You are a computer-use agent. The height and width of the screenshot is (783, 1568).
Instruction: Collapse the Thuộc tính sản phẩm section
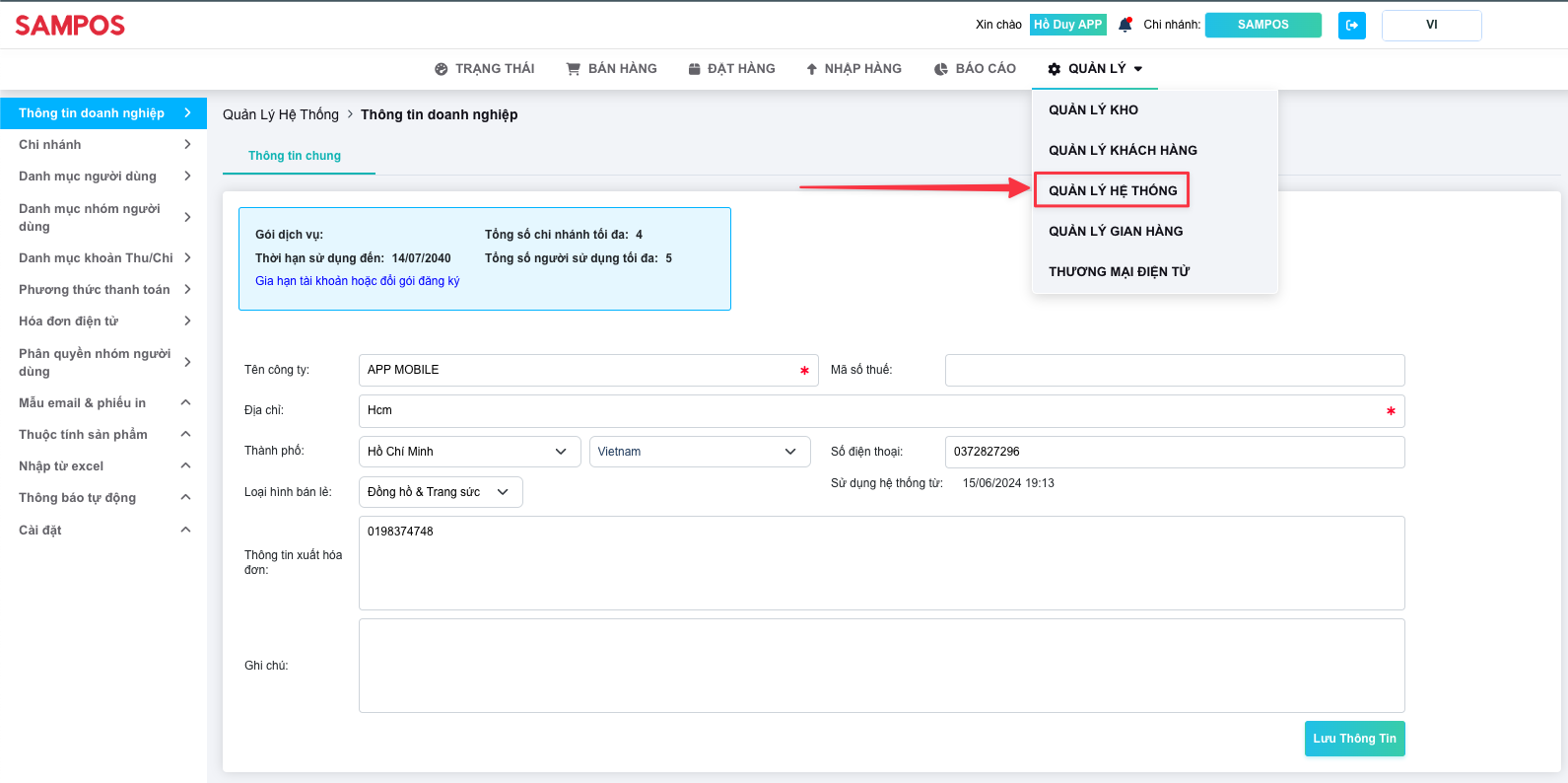tap(103, 435)
